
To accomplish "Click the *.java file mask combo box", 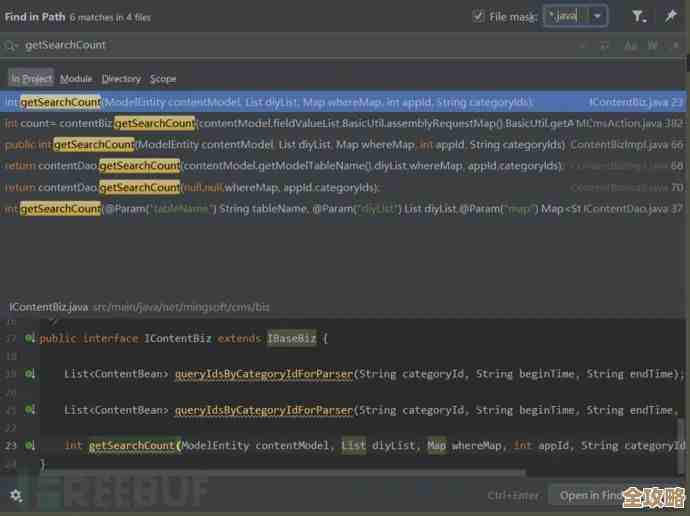I will tap(566, 16).
